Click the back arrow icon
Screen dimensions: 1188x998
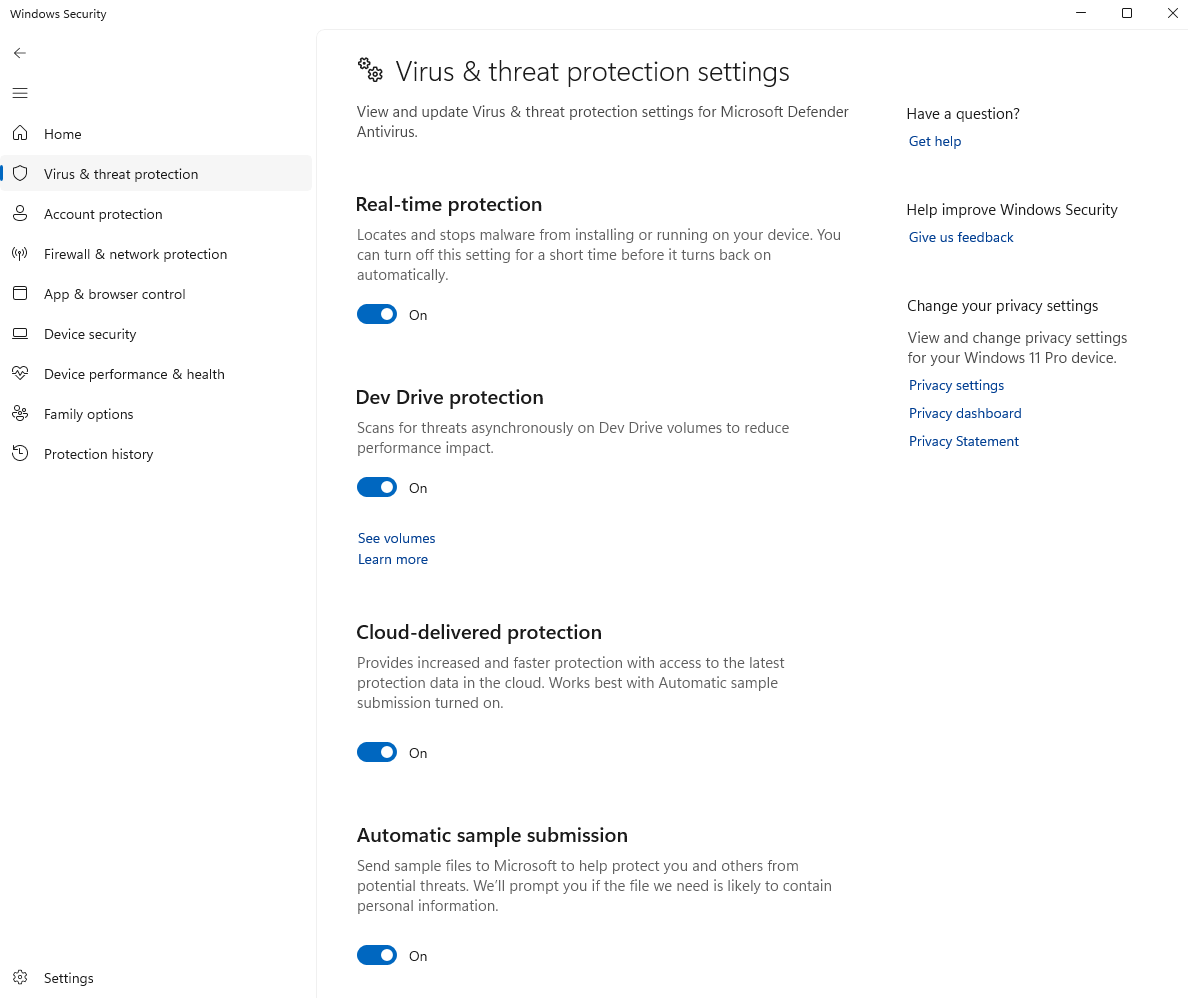[x=20, y=53]
